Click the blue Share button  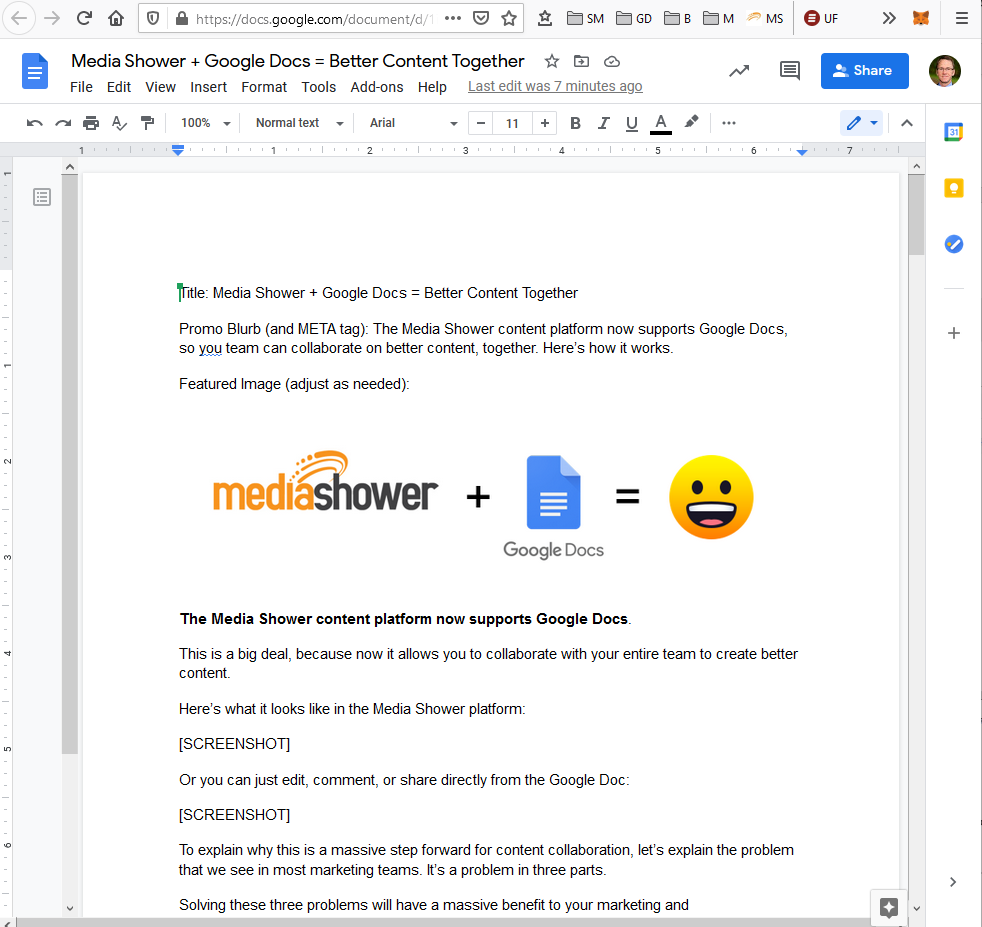(x=864, y=71)
